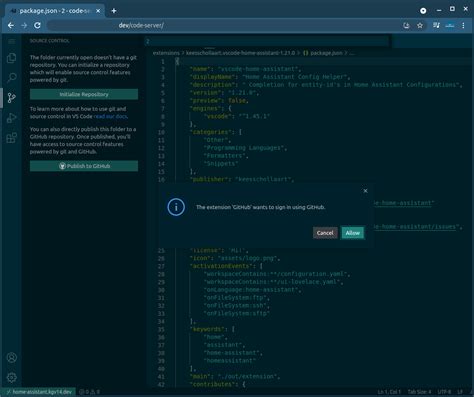This screenshot has width=474, height=397.
Task: Open the Run and Debug view
Action: tap(12, 118)
